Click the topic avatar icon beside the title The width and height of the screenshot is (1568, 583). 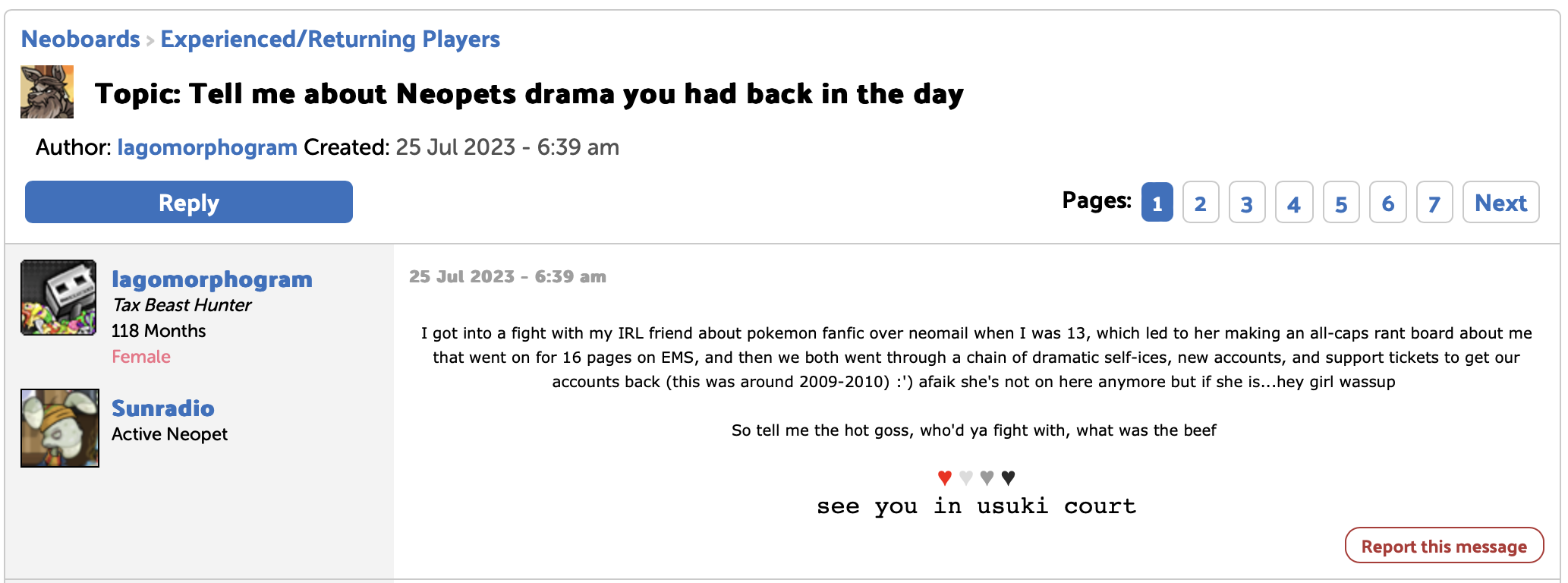coord(47,92)
